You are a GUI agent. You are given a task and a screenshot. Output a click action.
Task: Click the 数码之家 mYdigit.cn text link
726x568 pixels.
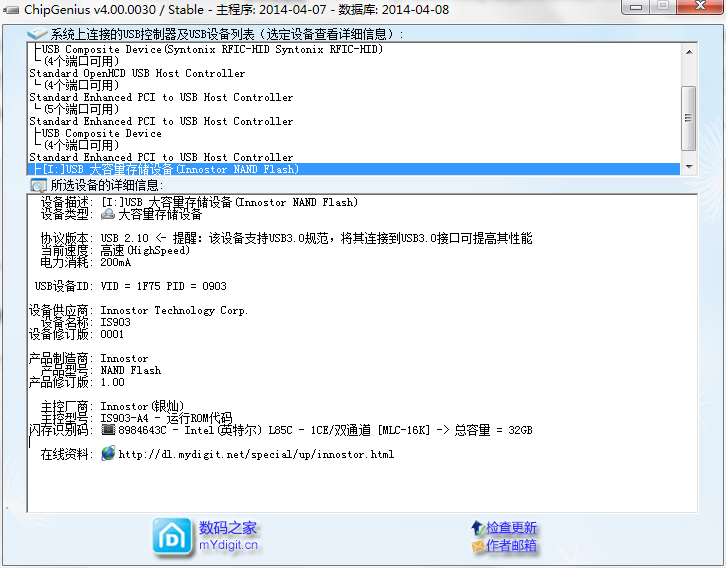point(228,536)
